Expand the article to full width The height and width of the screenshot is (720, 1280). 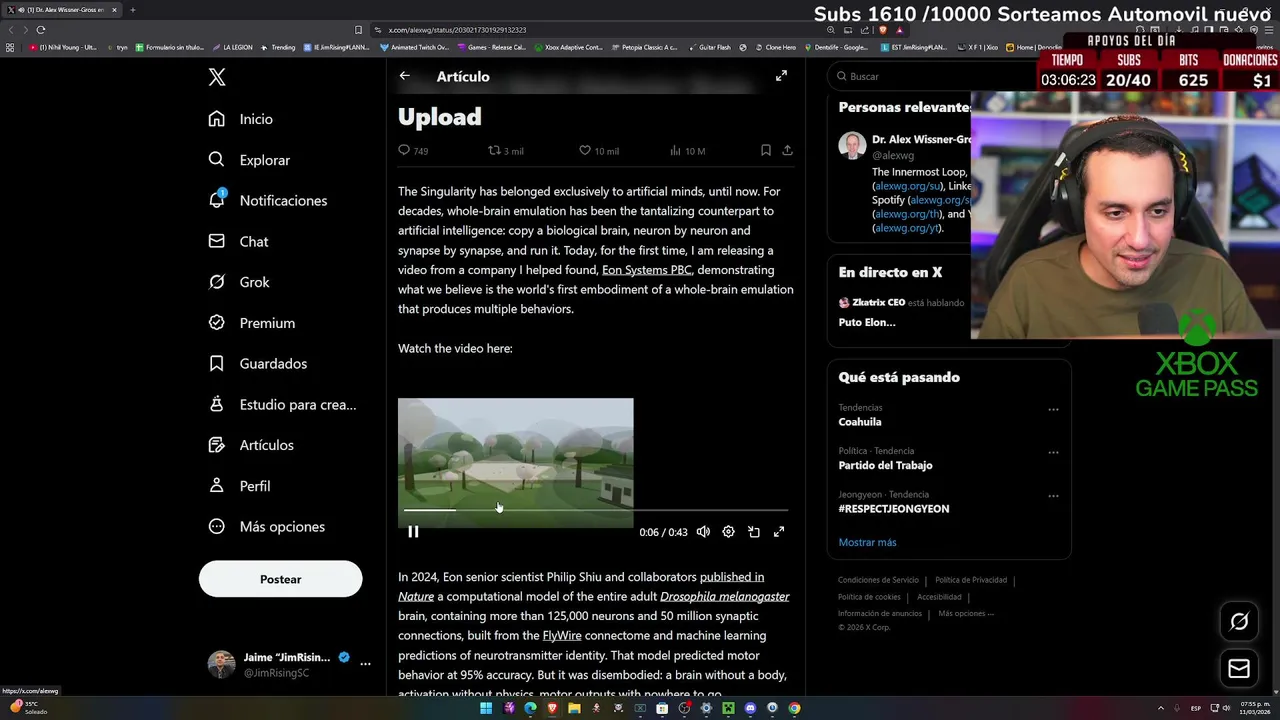point(781,76)
